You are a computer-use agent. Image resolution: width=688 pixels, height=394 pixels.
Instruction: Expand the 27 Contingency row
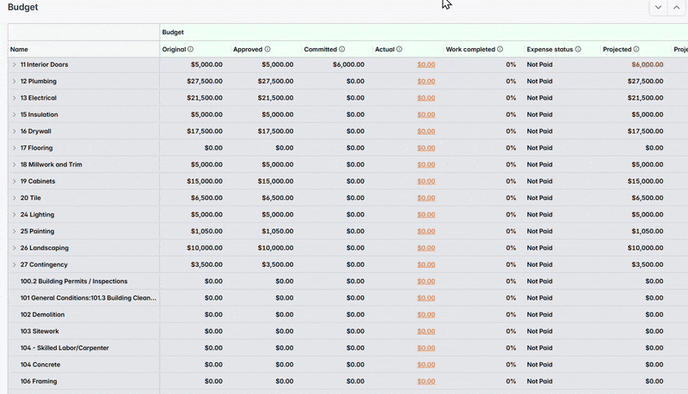point(14,265)
